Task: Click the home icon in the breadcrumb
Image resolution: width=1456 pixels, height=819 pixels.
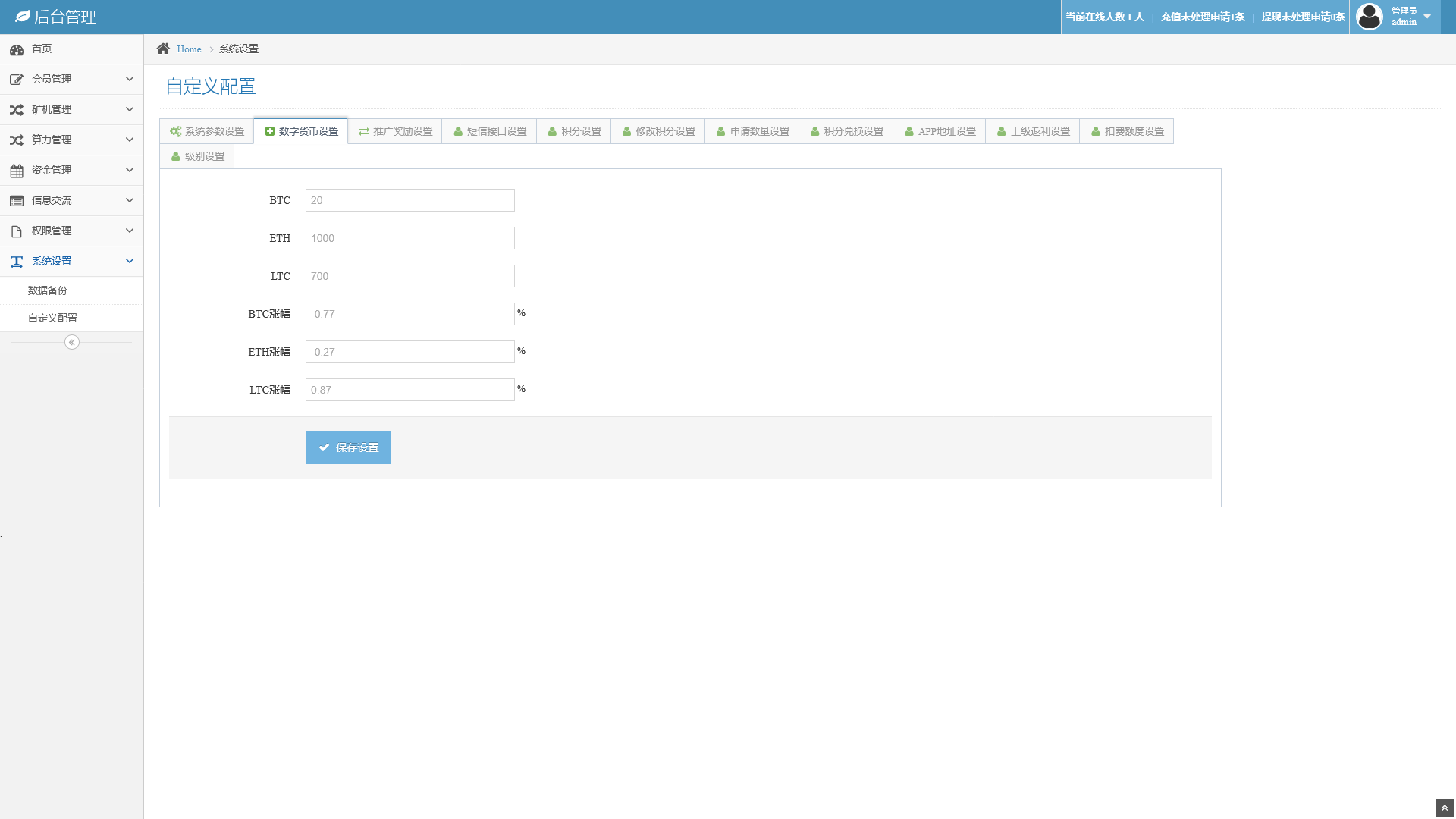Action: point(163,49)
